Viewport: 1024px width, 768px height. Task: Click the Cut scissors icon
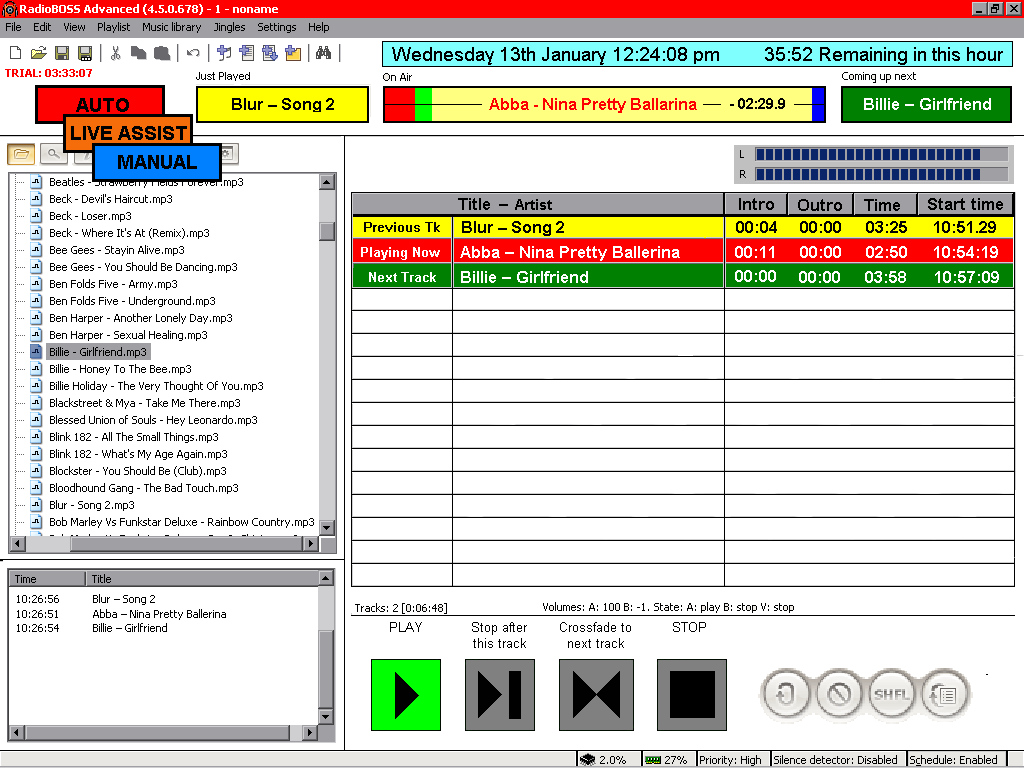coord(116,53)
